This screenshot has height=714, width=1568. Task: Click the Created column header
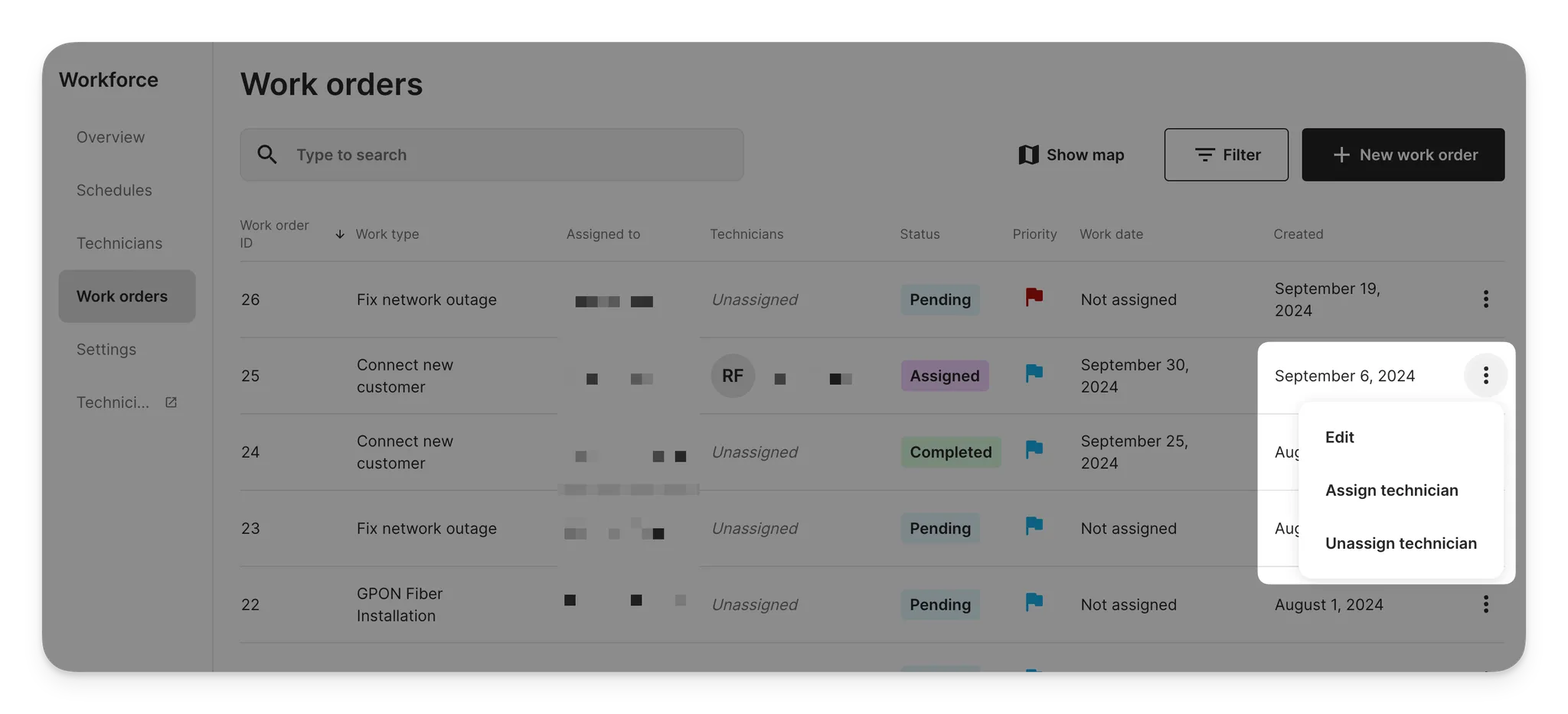(x=1298, y=234)
